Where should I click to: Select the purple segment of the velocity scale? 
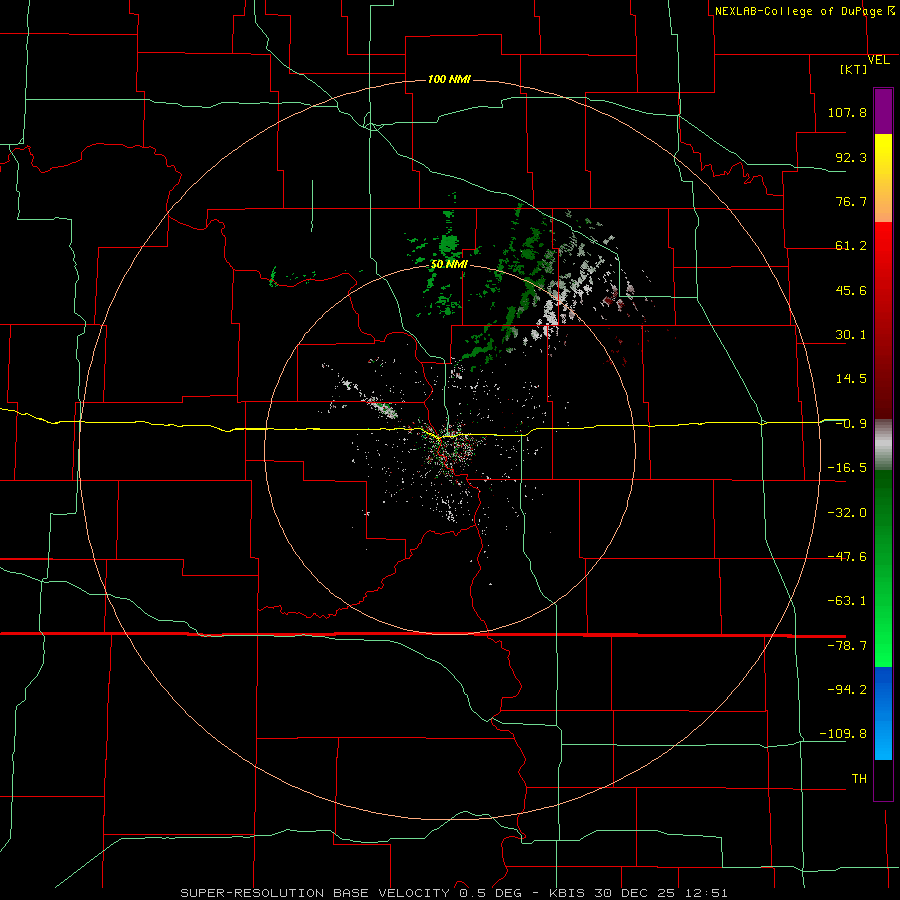[883, 111]
